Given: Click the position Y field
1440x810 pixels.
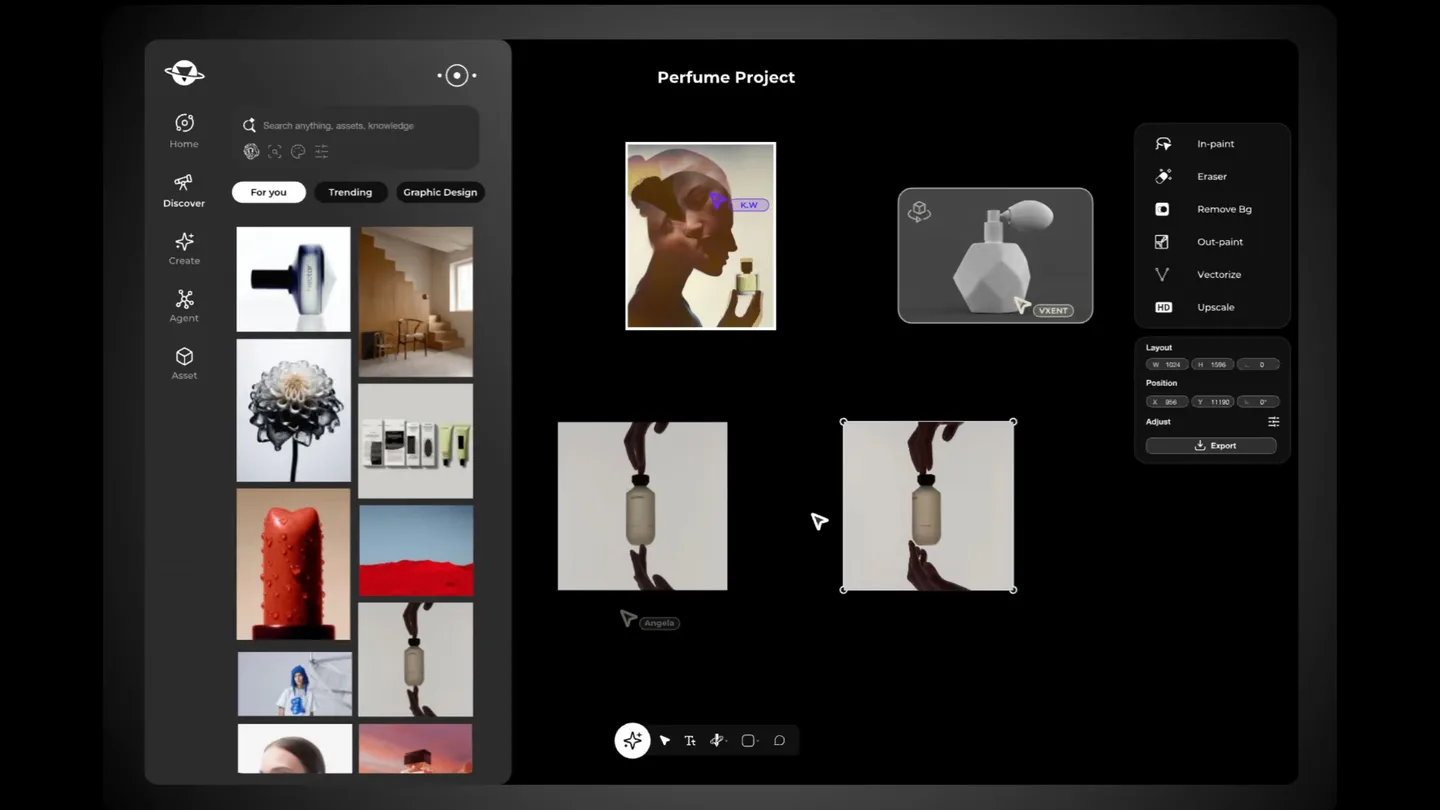Looking at the screenshot, I should click(1212, 402).
